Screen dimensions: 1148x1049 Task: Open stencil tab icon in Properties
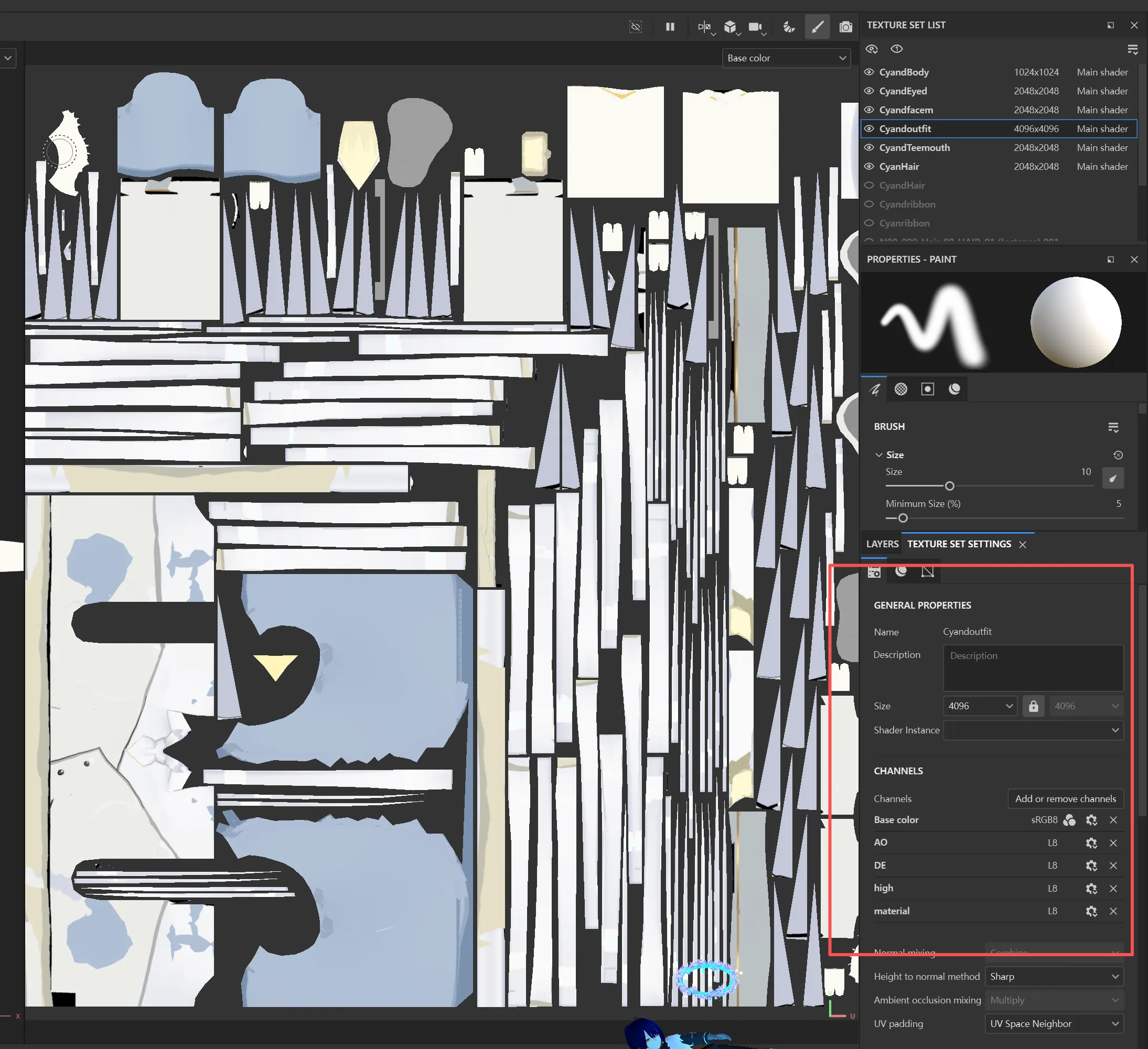(928, 390)
